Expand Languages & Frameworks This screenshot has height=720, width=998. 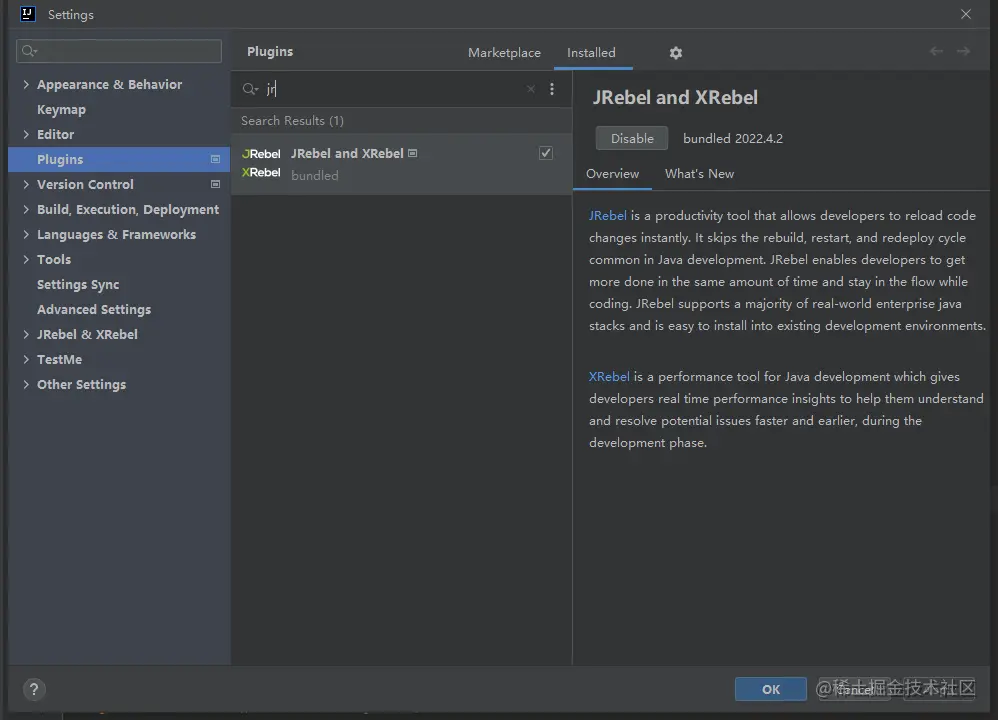point(26,234)
